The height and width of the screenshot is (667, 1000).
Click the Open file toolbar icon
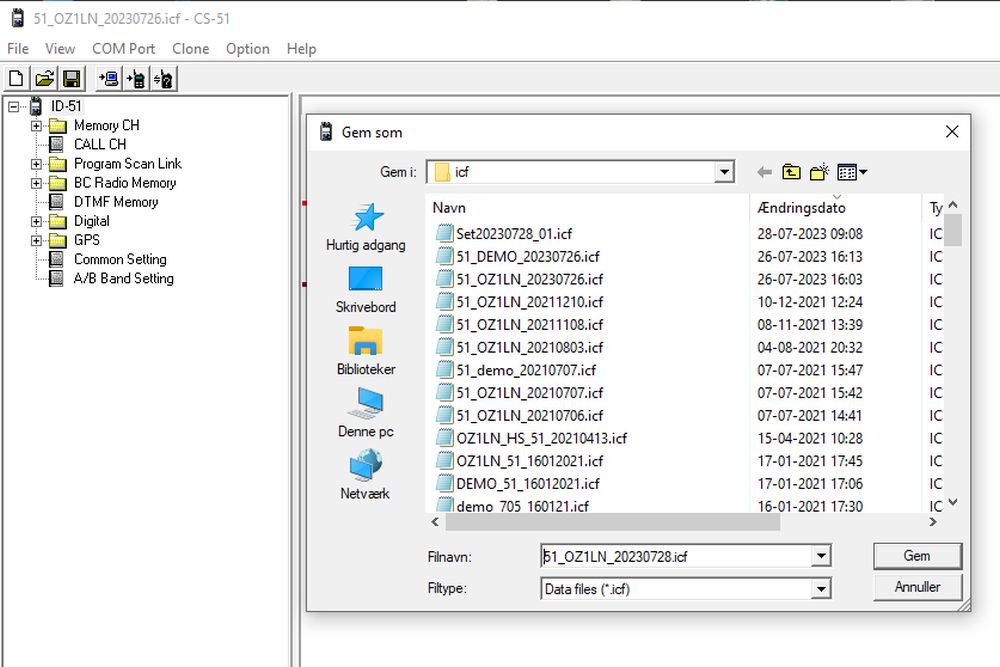point(44,79)
